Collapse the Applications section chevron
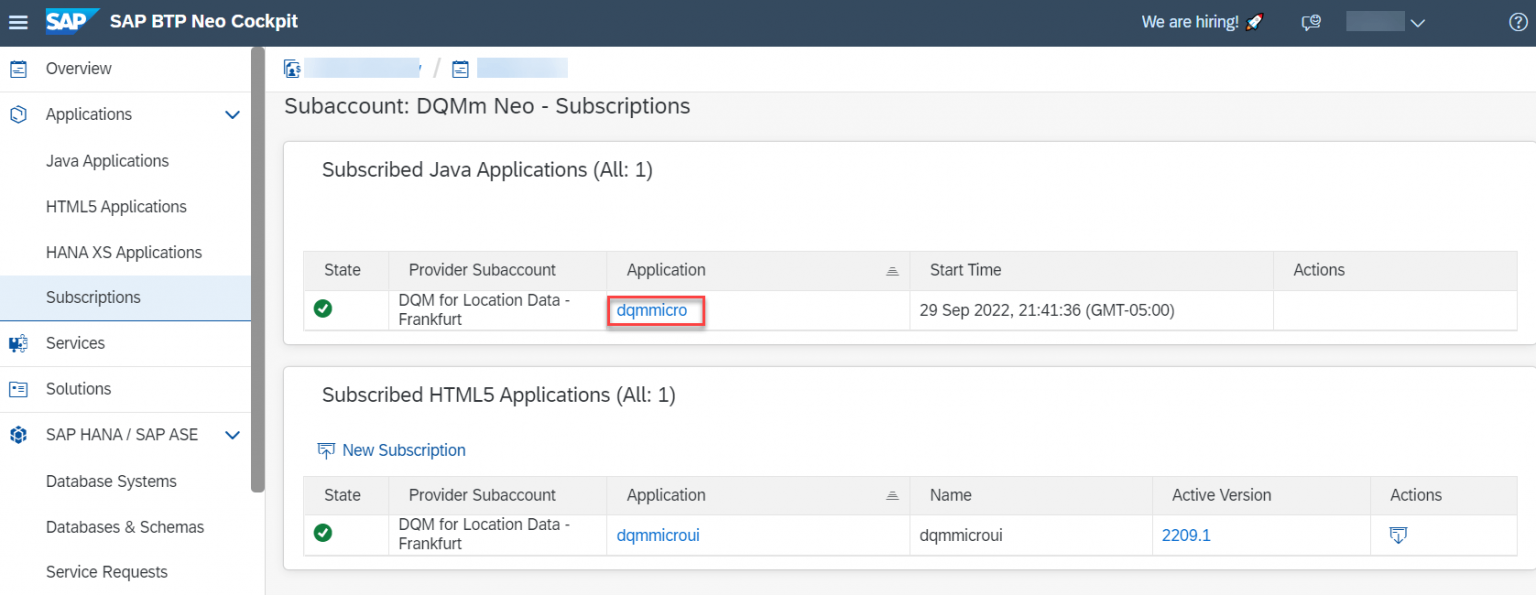 232,114
